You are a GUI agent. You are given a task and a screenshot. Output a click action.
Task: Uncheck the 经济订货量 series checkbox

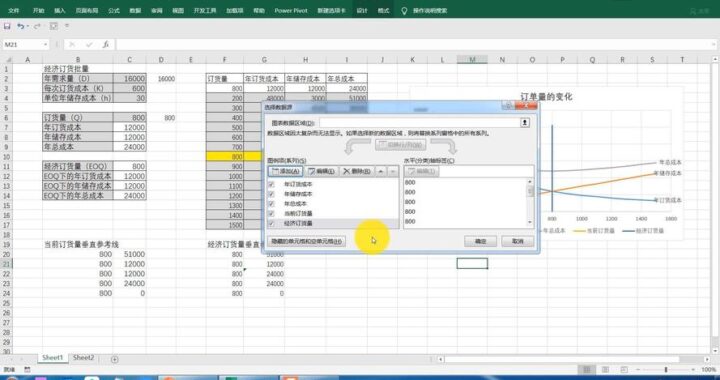[x=271, y=223]
